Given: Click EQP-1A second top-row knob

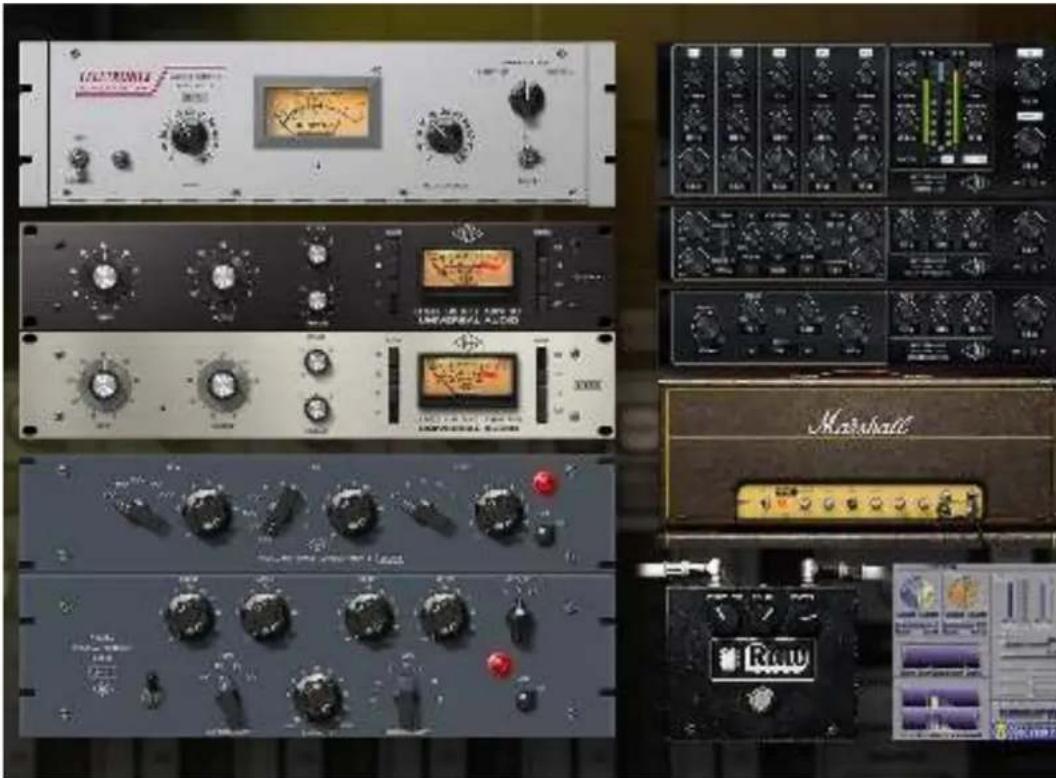Looking at the screenshot, I should tap(266, 615).
